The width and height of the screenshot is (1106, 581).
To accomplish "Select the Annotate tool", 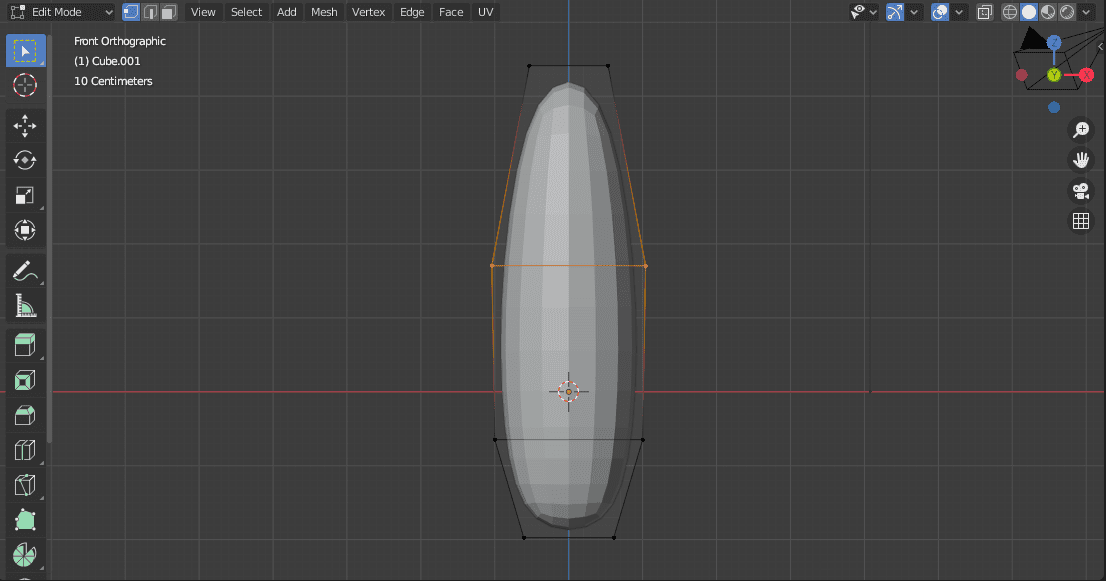I will (x=25, y=270).
